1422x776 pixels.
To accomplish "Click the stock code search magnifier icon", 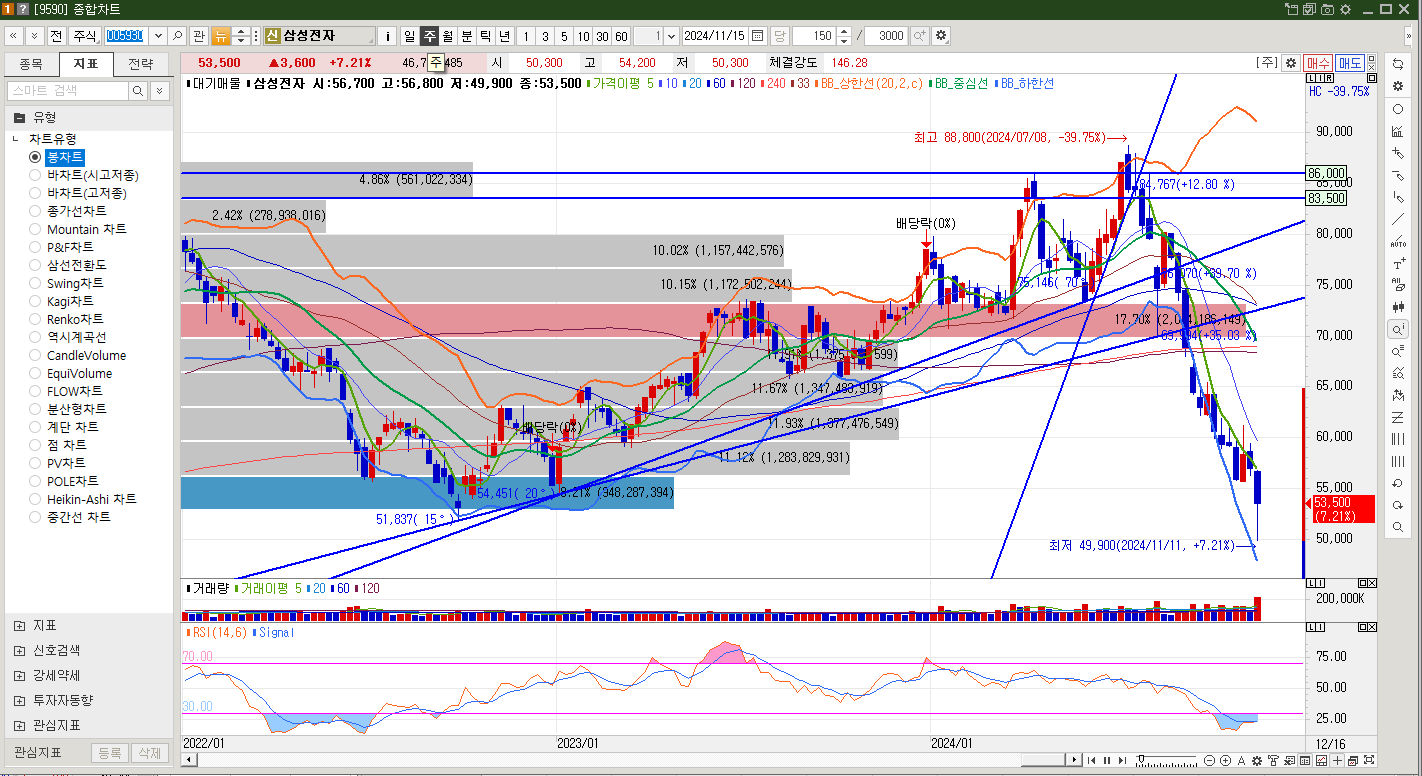I will pyautogui.click(x=177, y=36).
